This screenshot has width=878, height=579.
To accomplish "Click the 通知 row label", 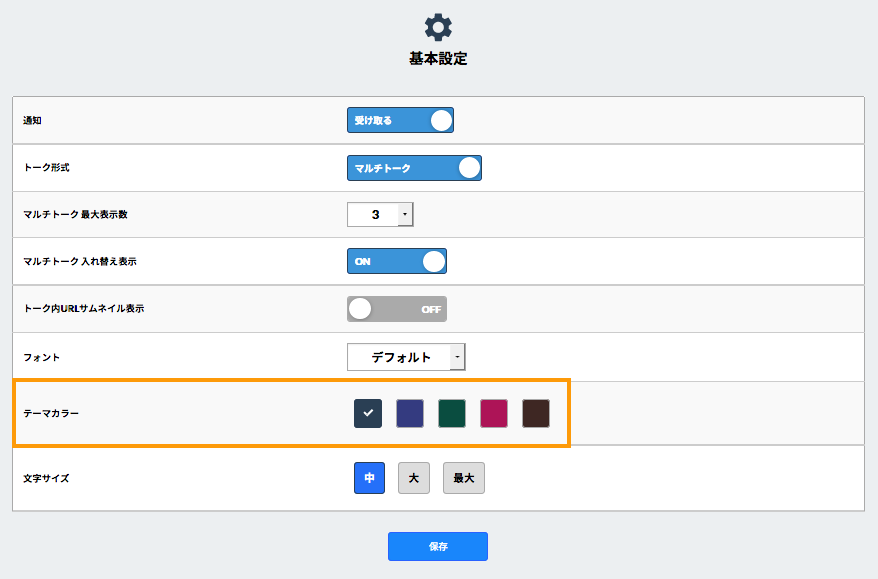I will [33, 120].
